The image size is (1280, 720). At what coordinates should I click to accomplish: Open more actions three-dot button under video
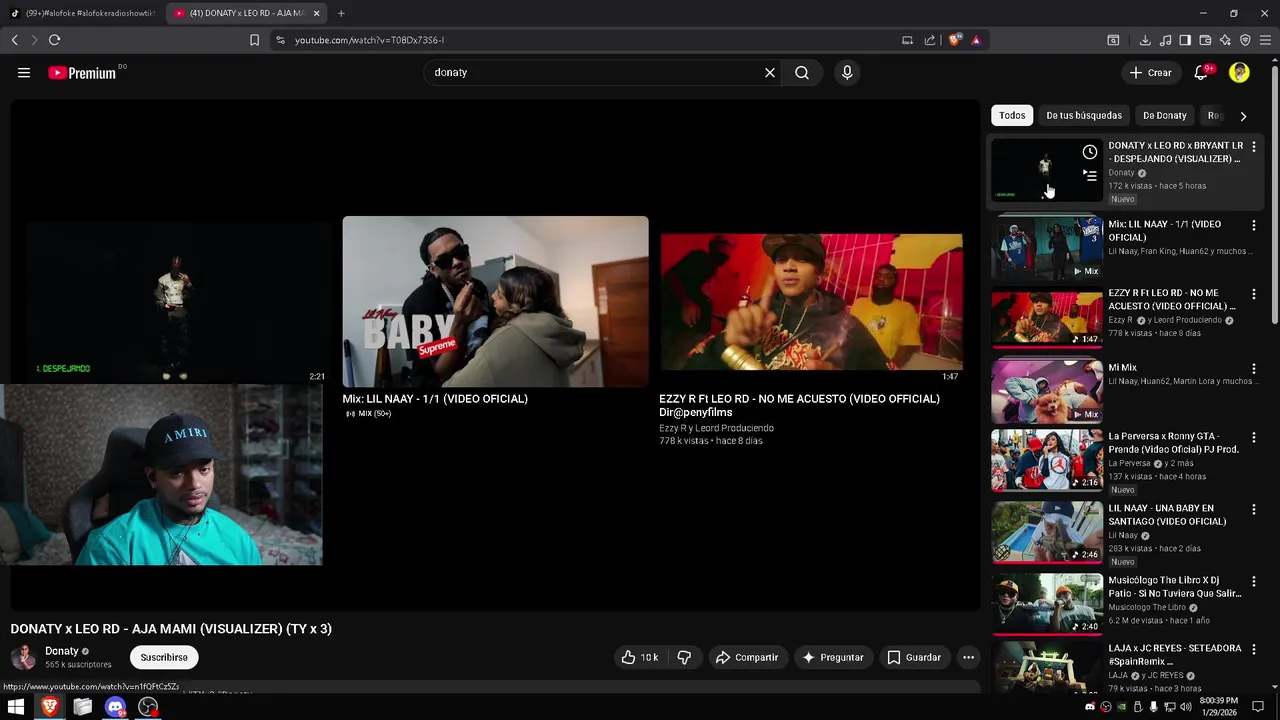pyautogui.click(x=968, y=657)
